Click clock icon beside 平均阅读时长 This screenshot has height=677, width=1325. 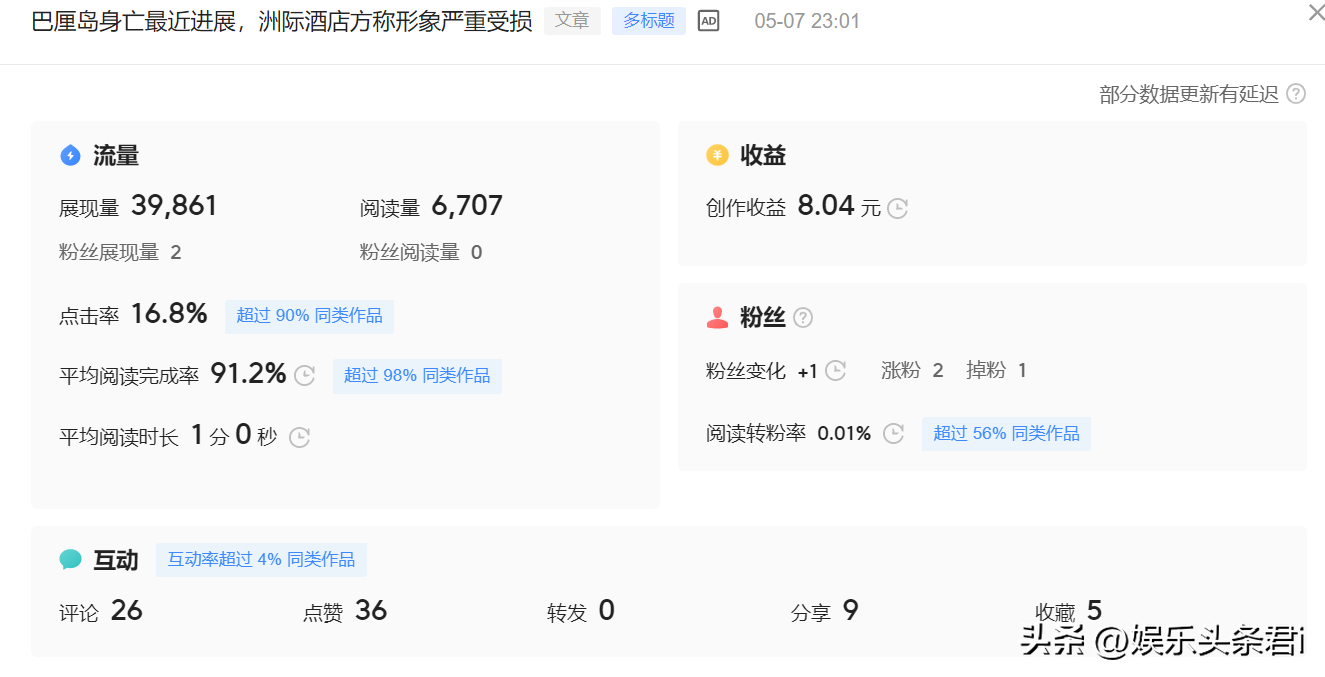coord(299,437)
